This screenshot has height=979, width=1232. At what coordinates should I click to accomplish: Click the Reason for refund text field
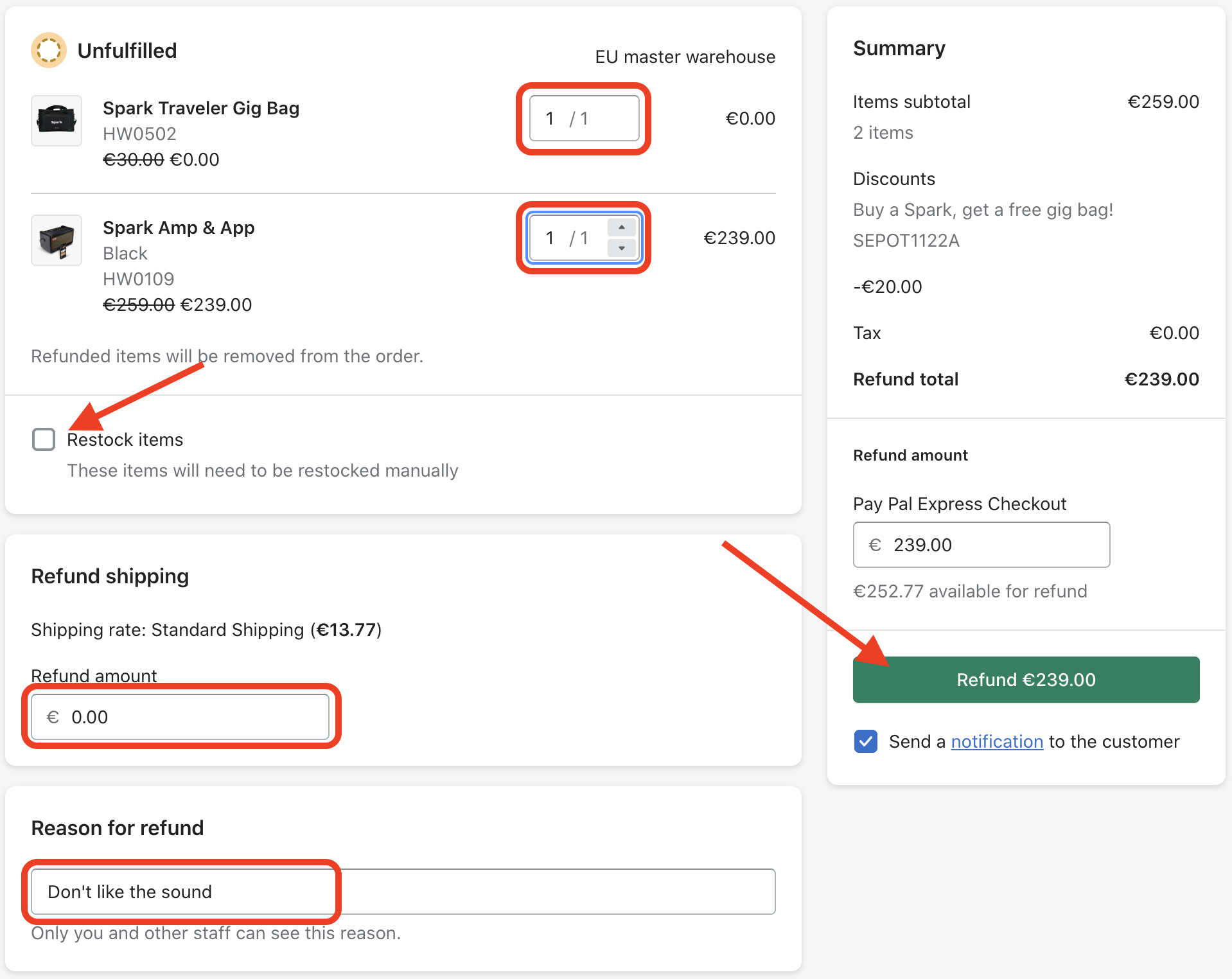point(403,892)
